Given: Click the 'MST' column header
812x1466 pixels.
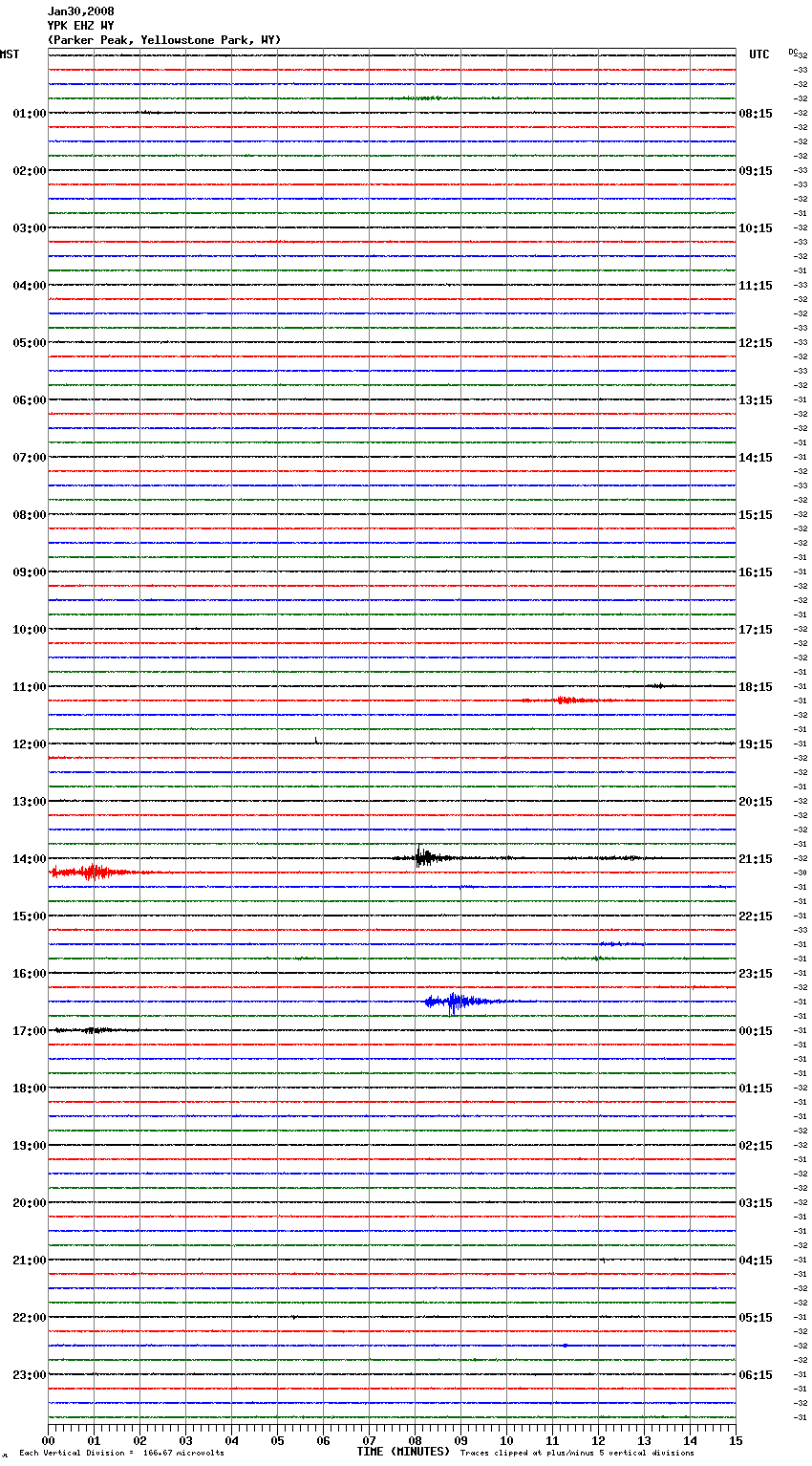Looking at the screenshot, I should [x=10, y=54].
